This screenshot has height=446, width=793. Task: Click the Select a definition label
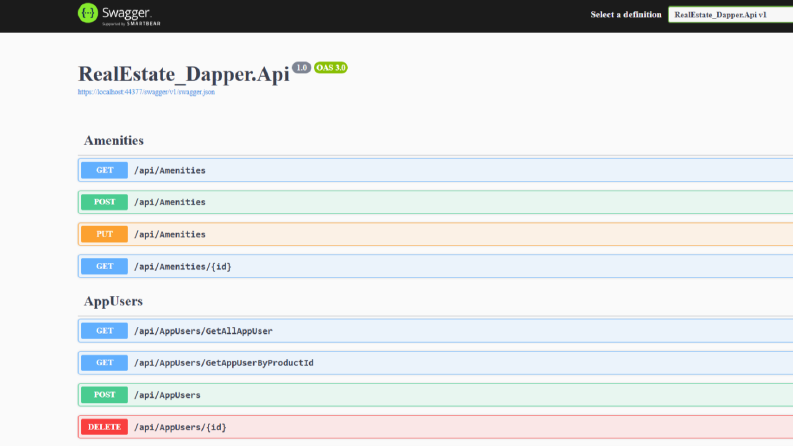point(626,15)
